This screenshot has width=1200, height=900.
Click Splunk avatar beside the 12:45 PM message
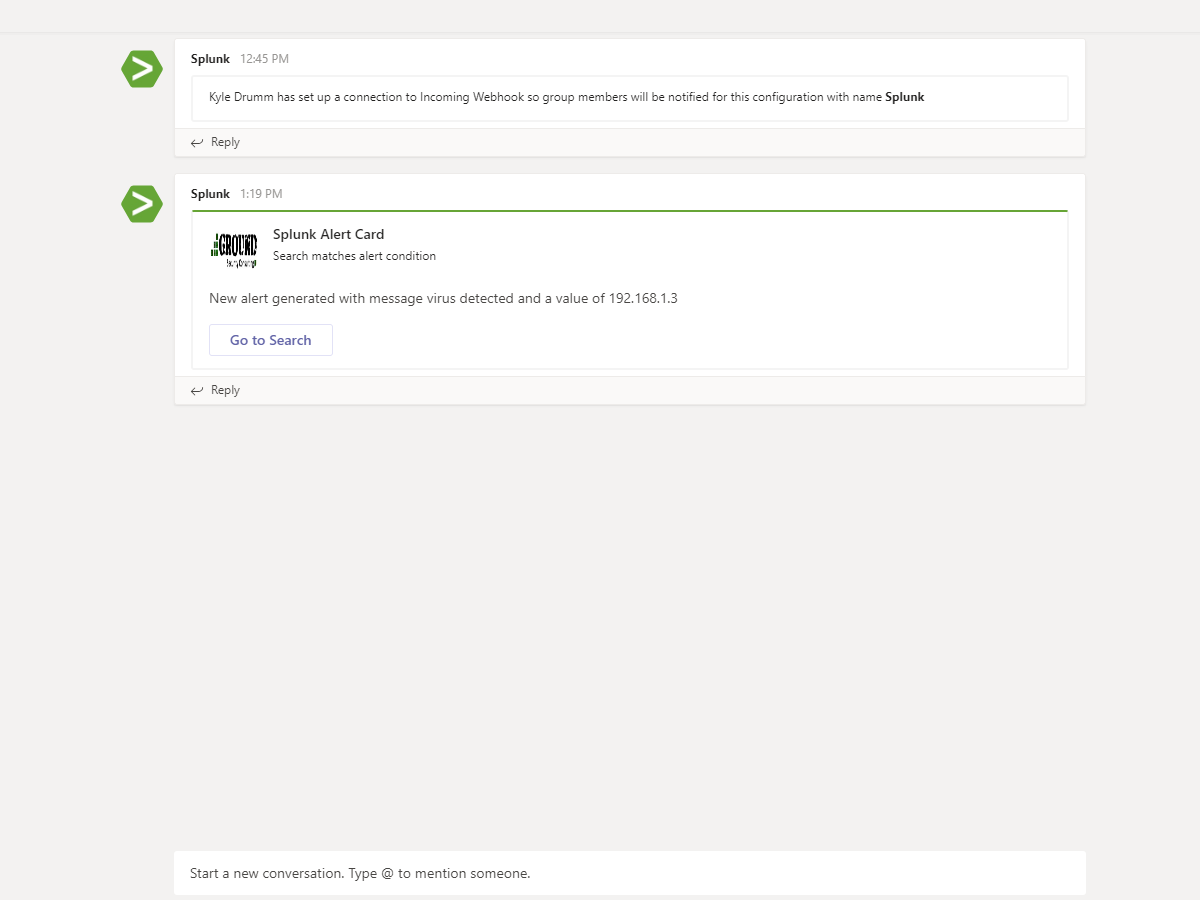pos(142,69)
